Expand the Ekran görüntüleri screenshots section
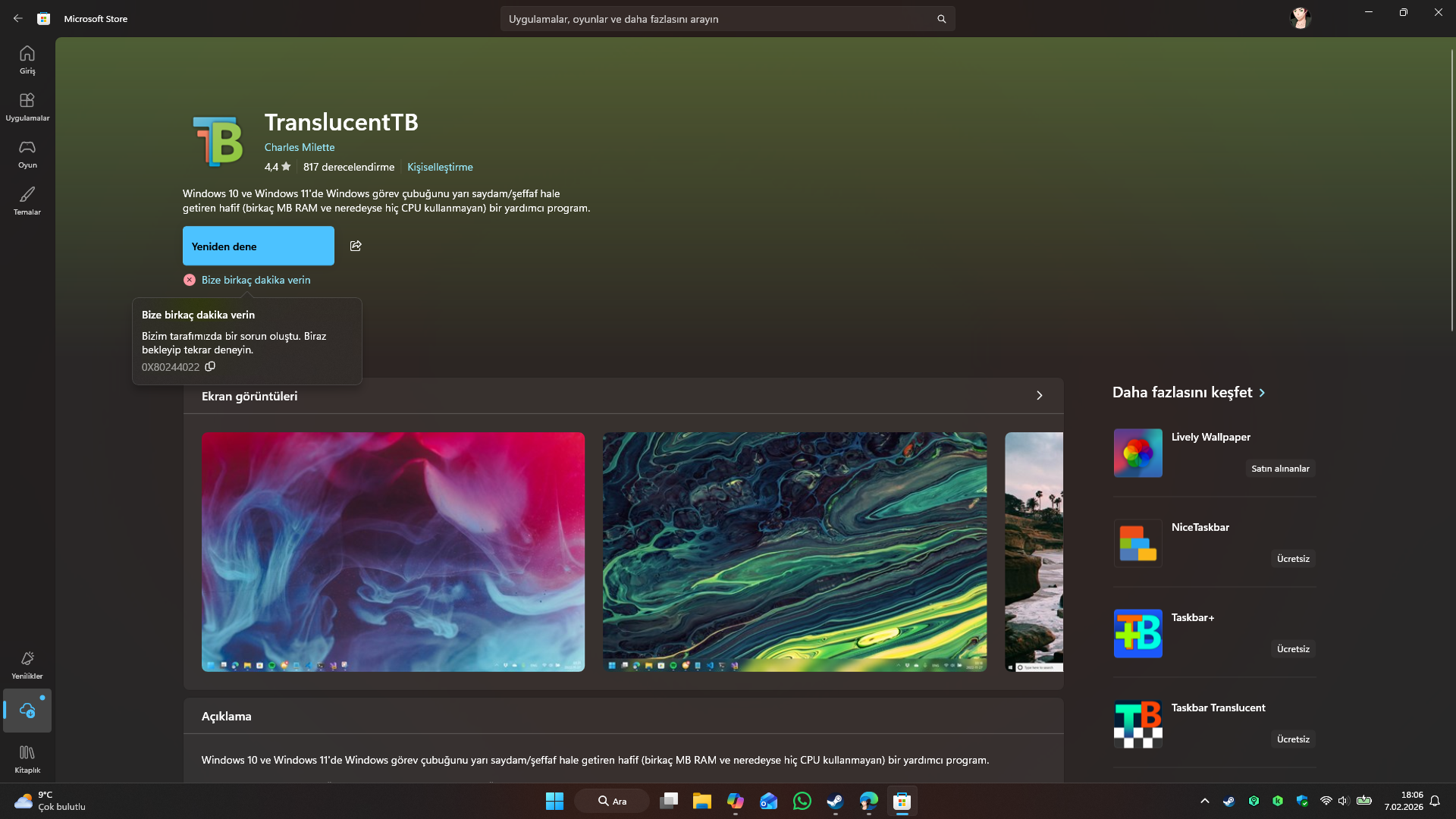This screenshot has width=1456, height=819. pos(1039,396)
